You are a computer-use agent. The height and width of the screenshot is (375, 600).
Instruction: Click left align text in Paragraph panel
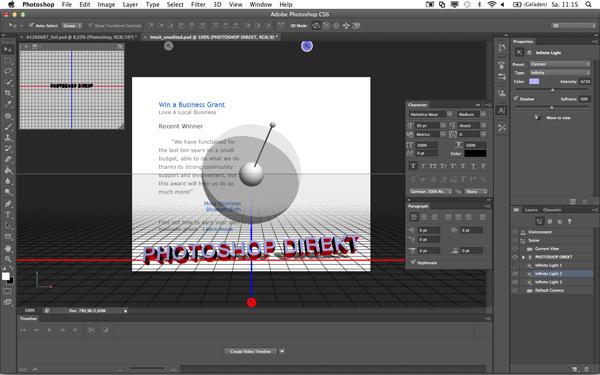point(414,217)
